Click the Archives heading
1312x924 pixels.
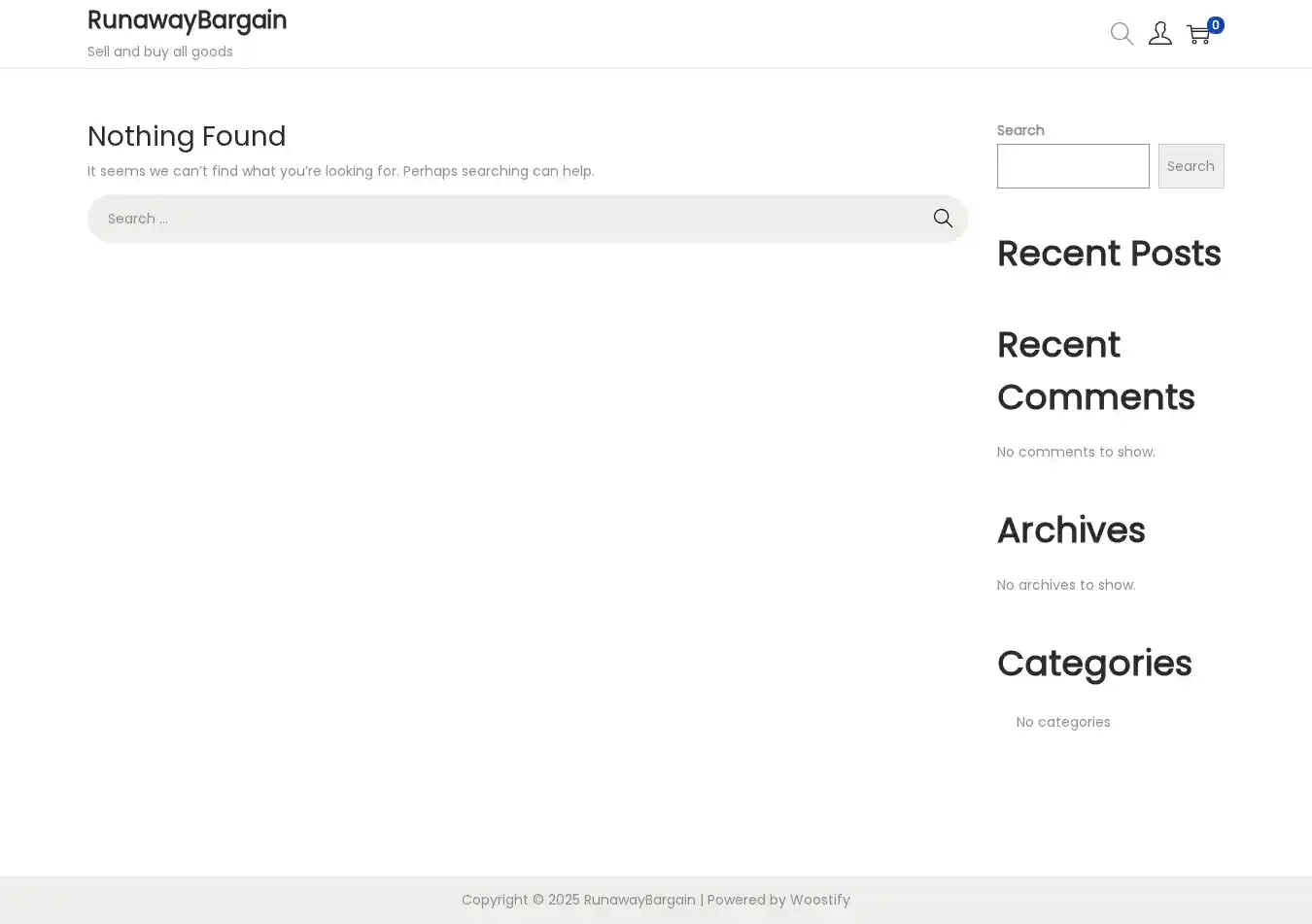(1070, 530)
